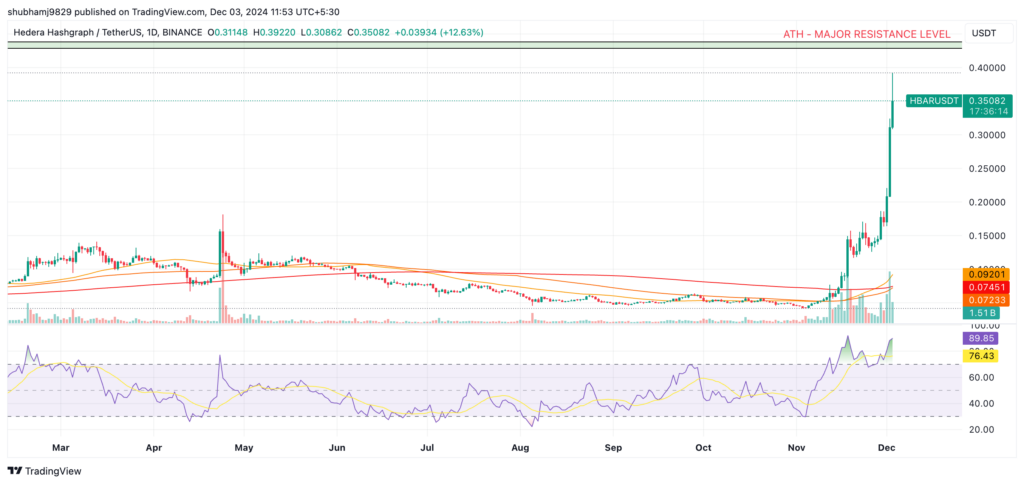Click the USDT currency label
The height and width of the screenshot is (484, 1024).
(x=984, y=33)
